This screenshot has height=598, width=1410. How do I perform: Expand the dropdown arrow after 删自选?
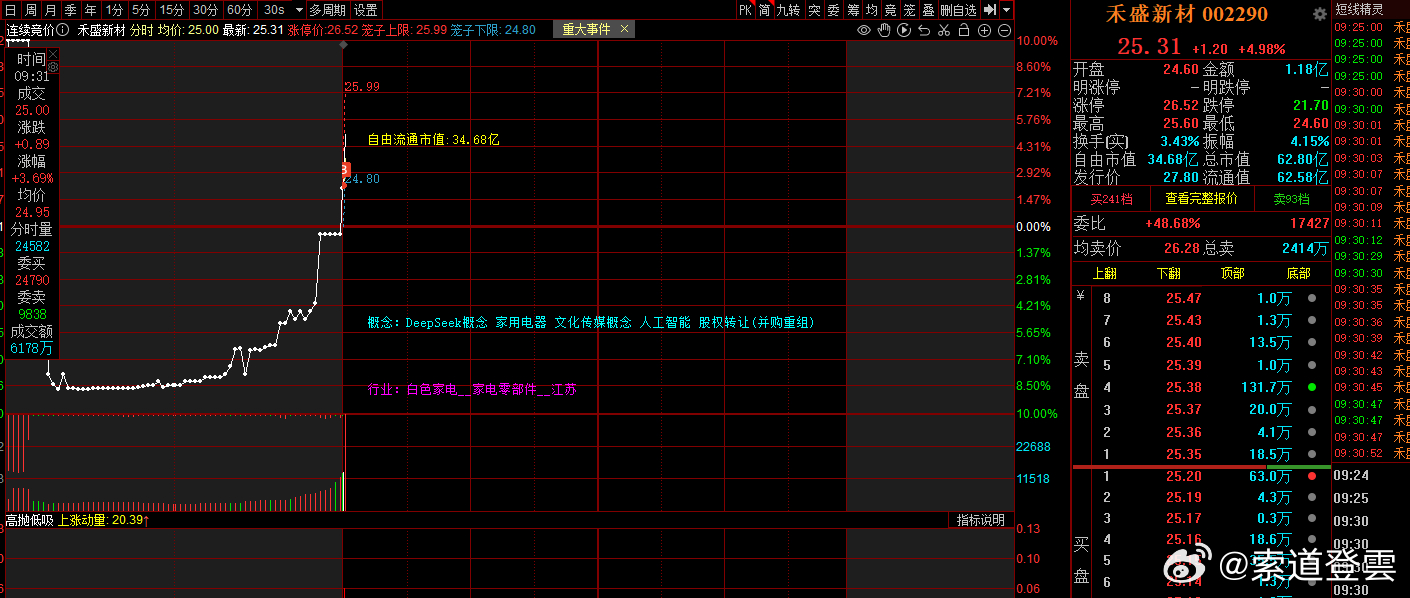pos(1005,10)
